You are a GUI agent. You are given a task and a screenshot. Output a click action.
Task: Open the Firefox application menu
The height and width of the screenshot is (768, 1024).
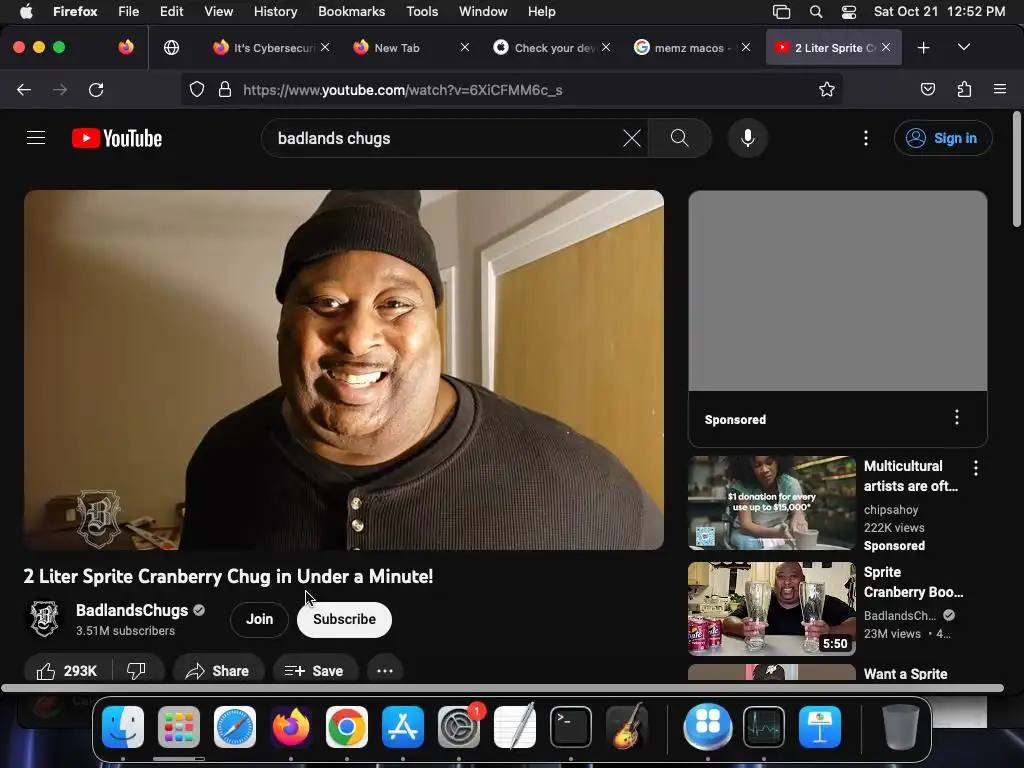1000,89
